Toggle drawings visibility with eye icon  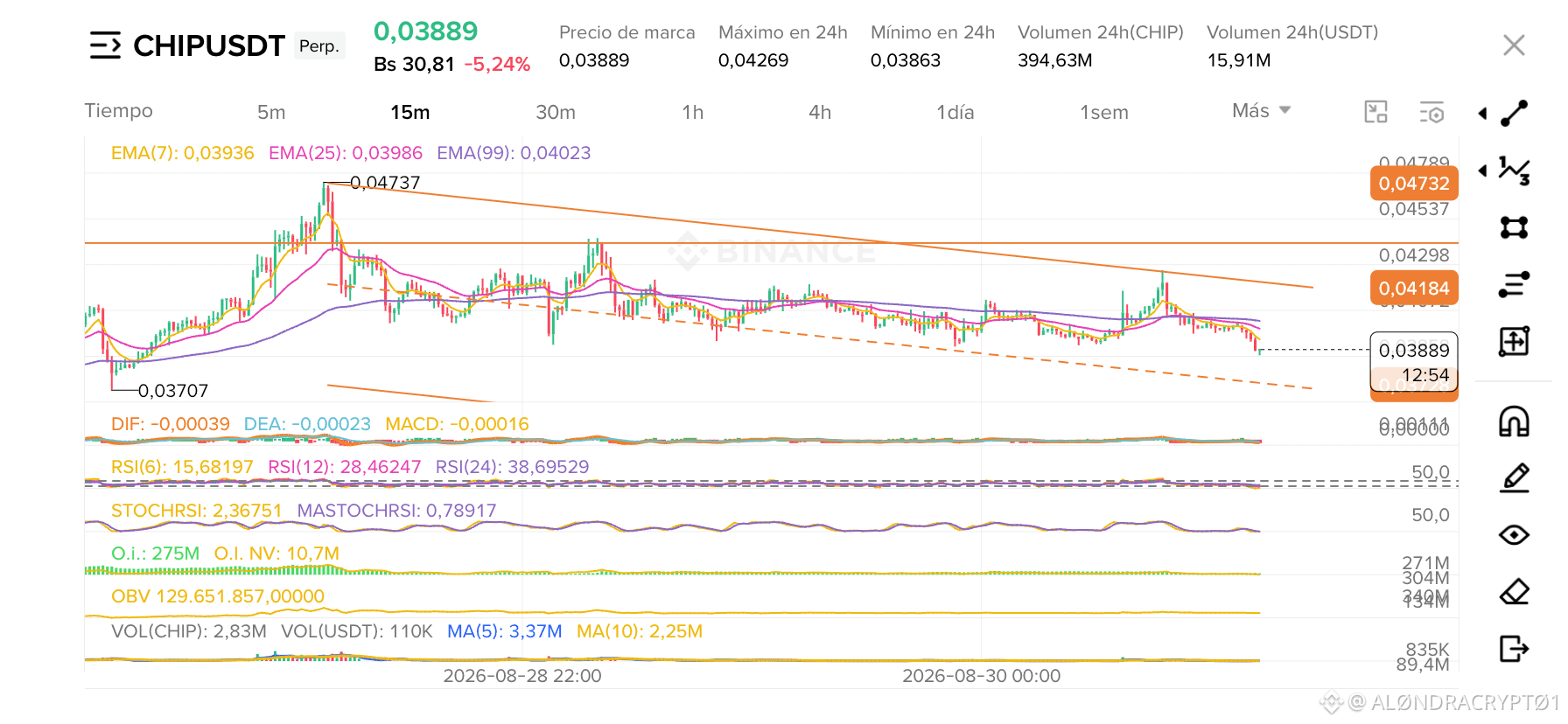click(x=1515, y=535)
